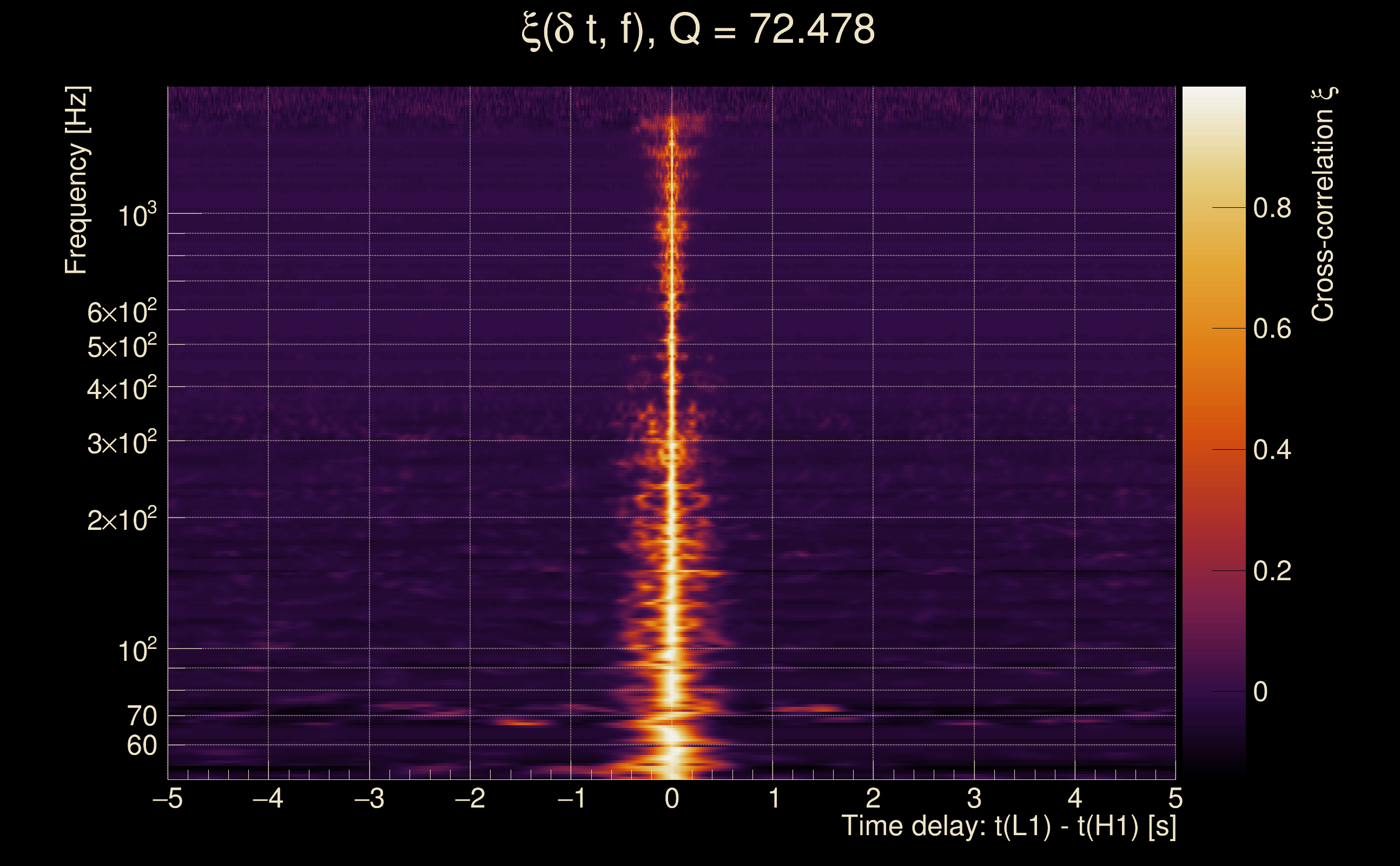Click the 3 time delay tick label
The width and height of the screenshot is (1400, 866).
click(974, 798)
